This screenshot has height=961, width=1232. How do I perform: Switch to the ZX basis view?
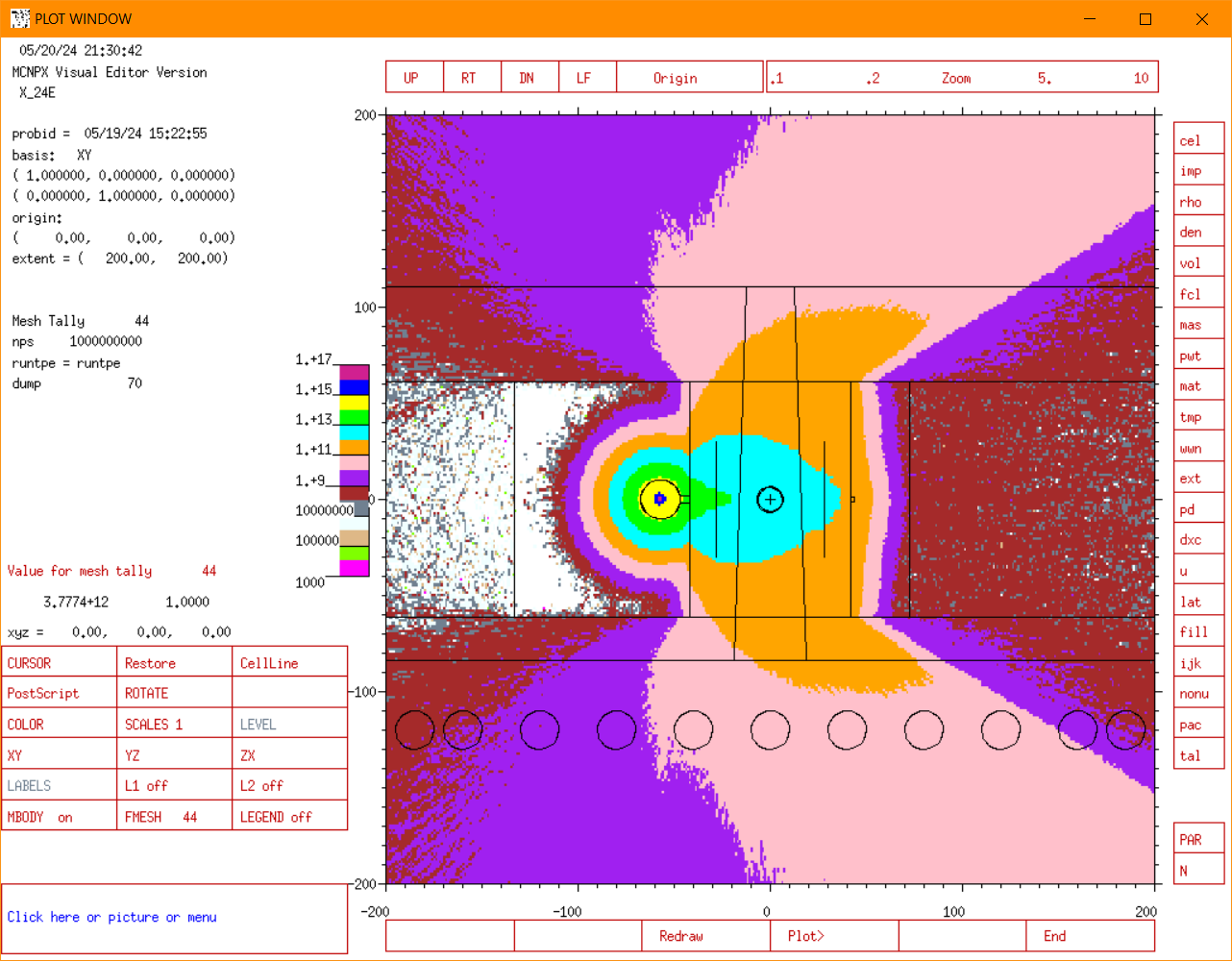[289, 754]
